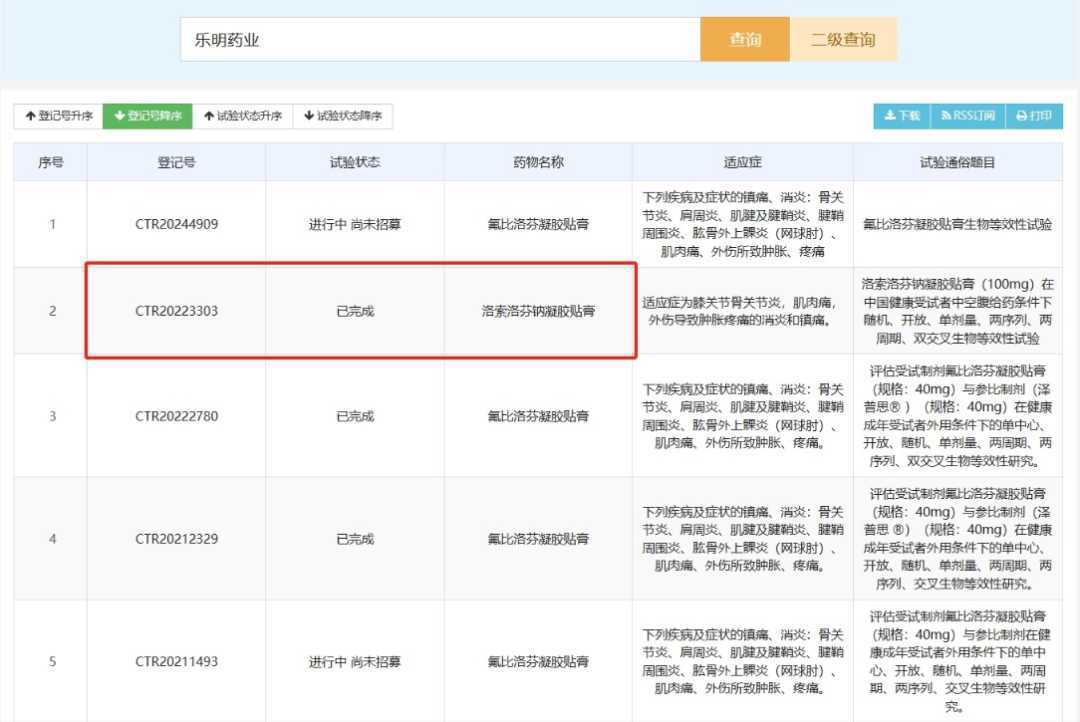The image size is (1080, 722).
Task: Click the 药物名称 column header
Action: tap(538, 162)
